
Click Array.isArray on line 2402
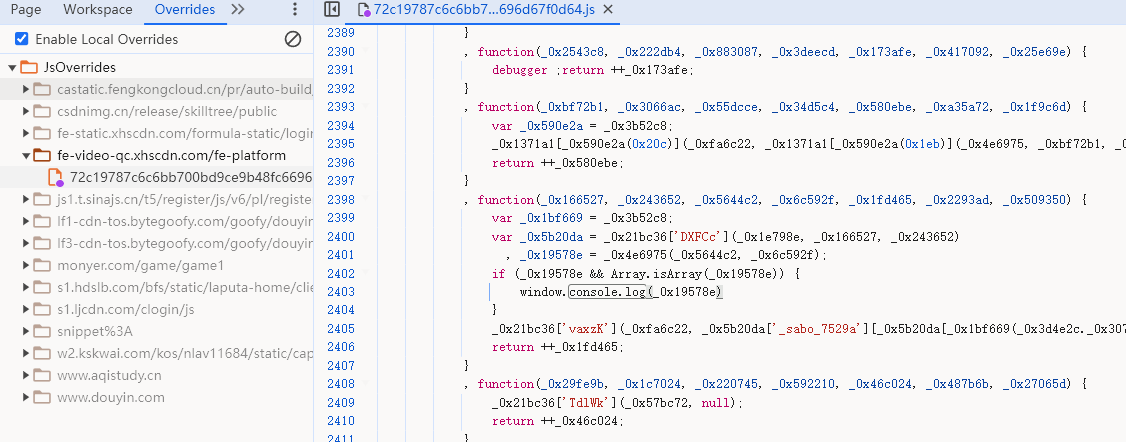pos(656,273)
